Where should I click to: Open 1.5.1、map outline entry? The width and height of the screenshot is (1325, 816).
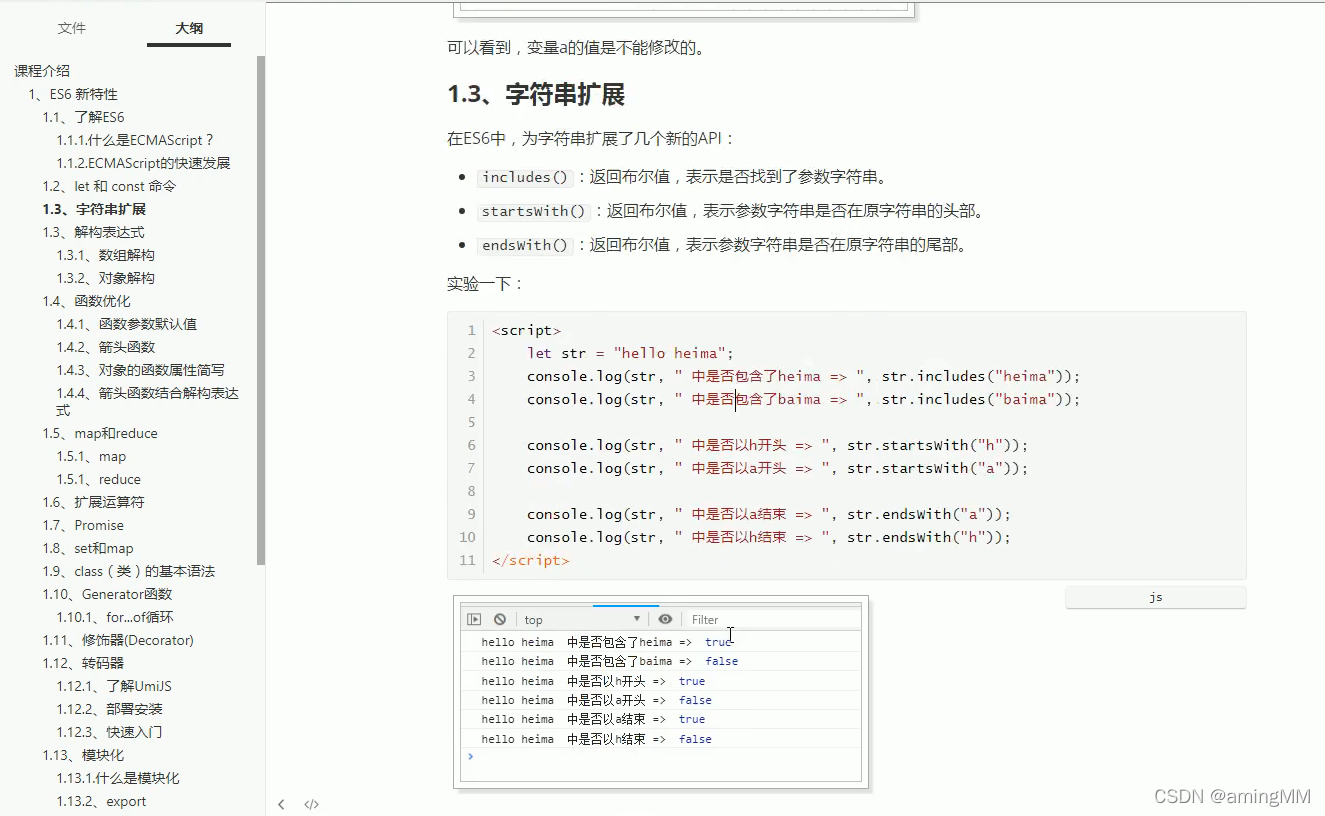[x=92, y=456]
